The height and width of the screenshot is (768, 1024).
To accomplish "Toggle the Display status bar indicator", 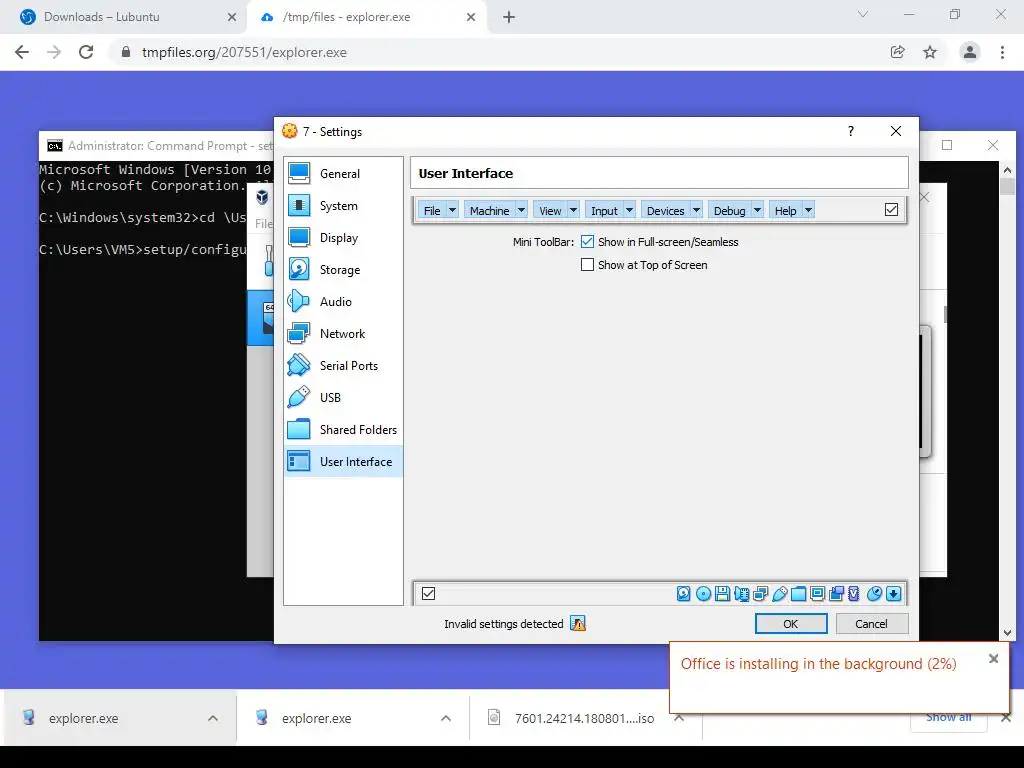I will pos(817,594).
